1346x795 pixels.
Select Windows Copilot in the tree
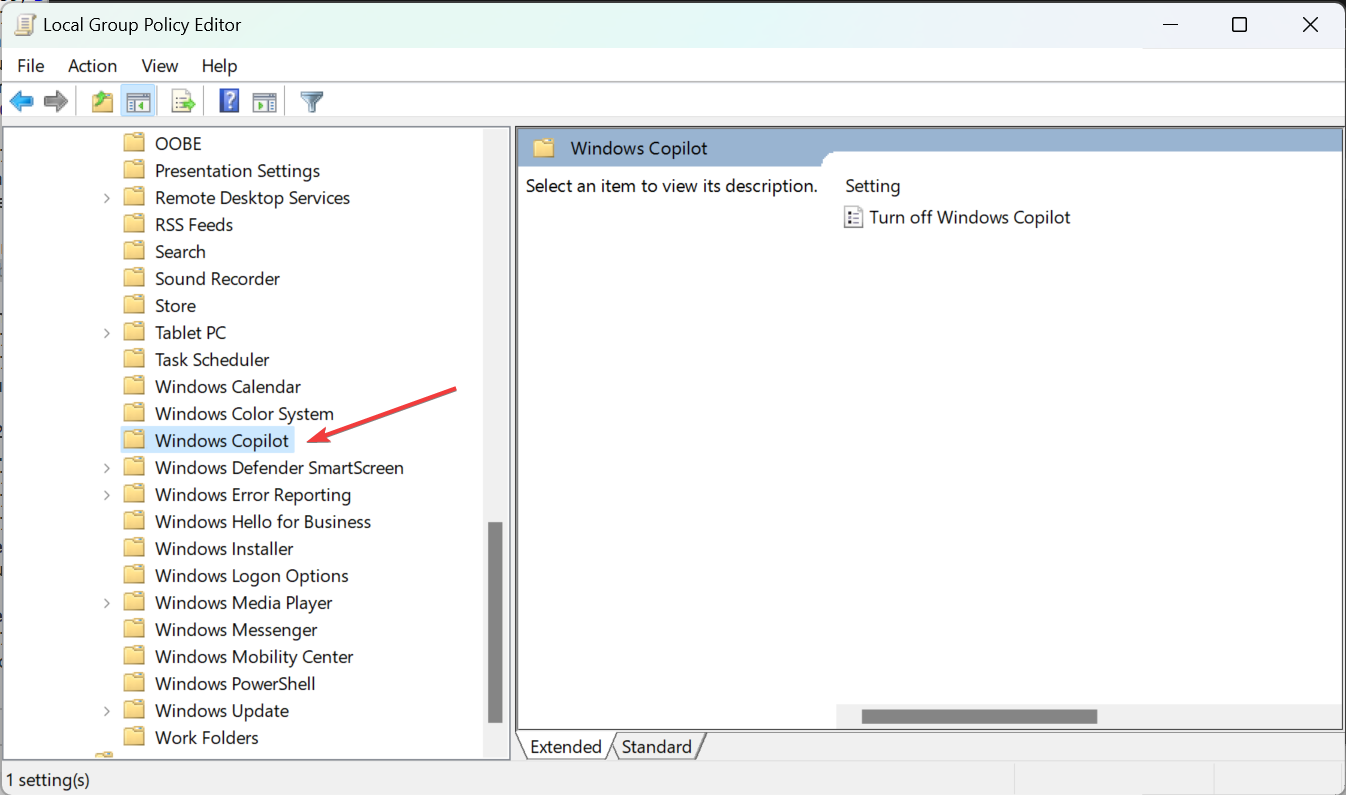coord(222,440)
